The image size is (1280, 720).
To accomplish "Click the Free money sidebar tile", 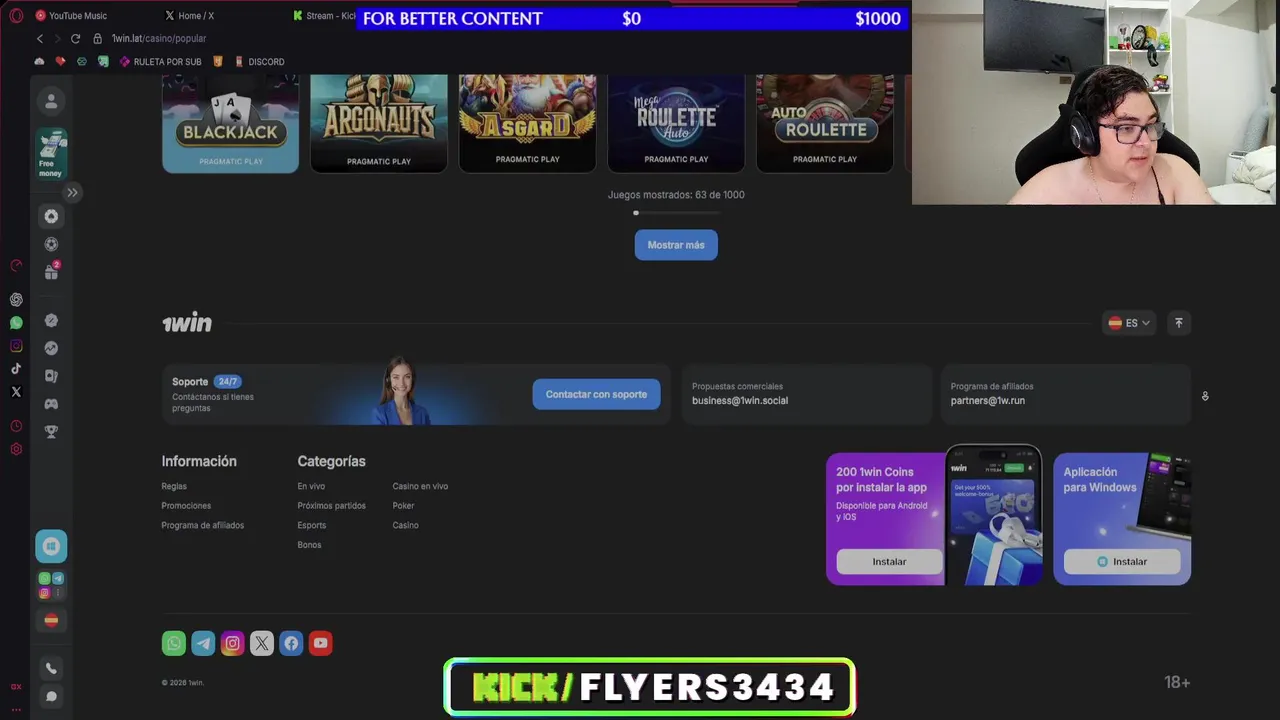I will (51, 155).
